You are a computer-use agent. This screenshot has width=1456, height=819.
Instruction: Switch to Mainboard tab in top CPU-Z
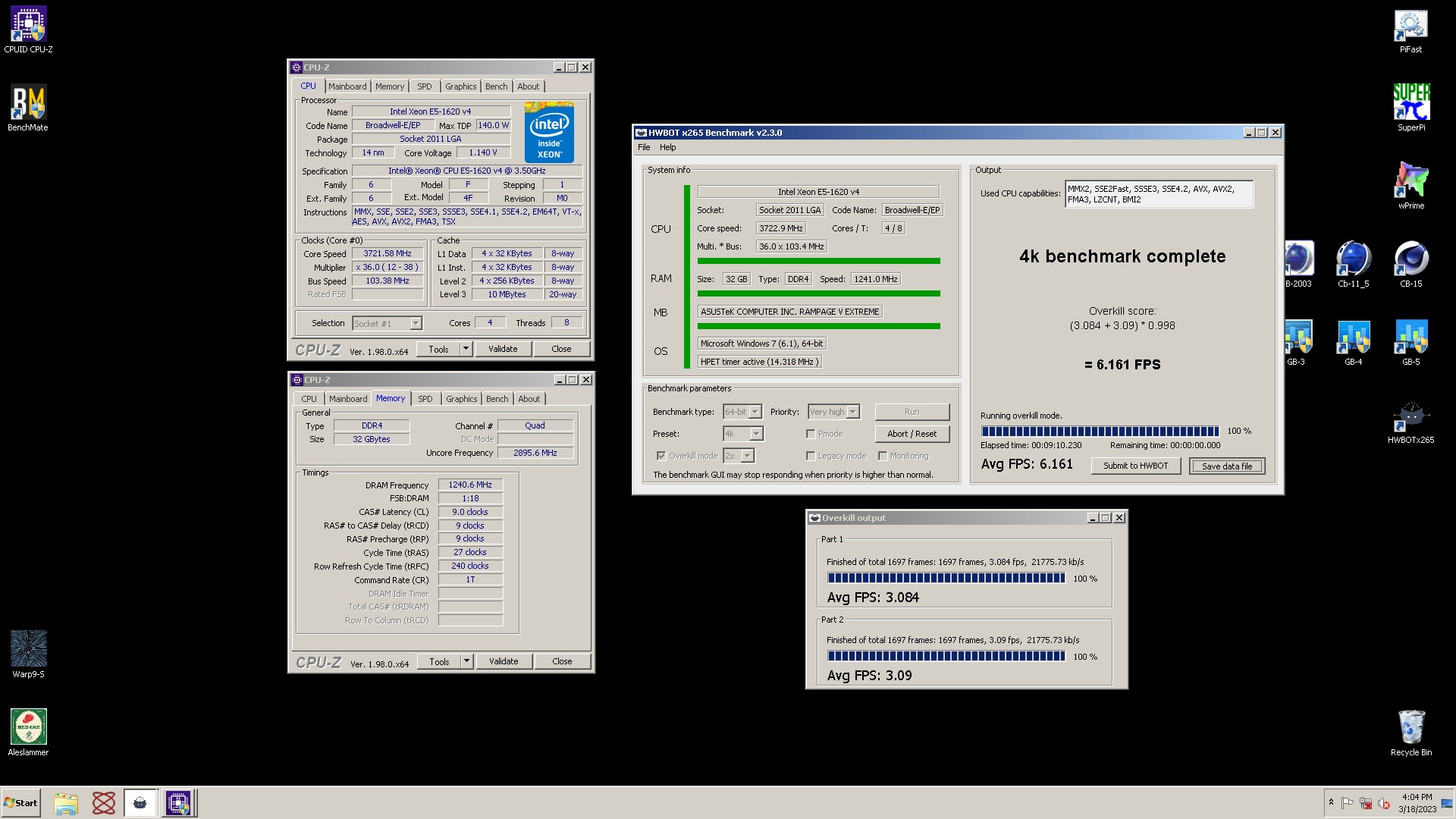coord(347,86)
